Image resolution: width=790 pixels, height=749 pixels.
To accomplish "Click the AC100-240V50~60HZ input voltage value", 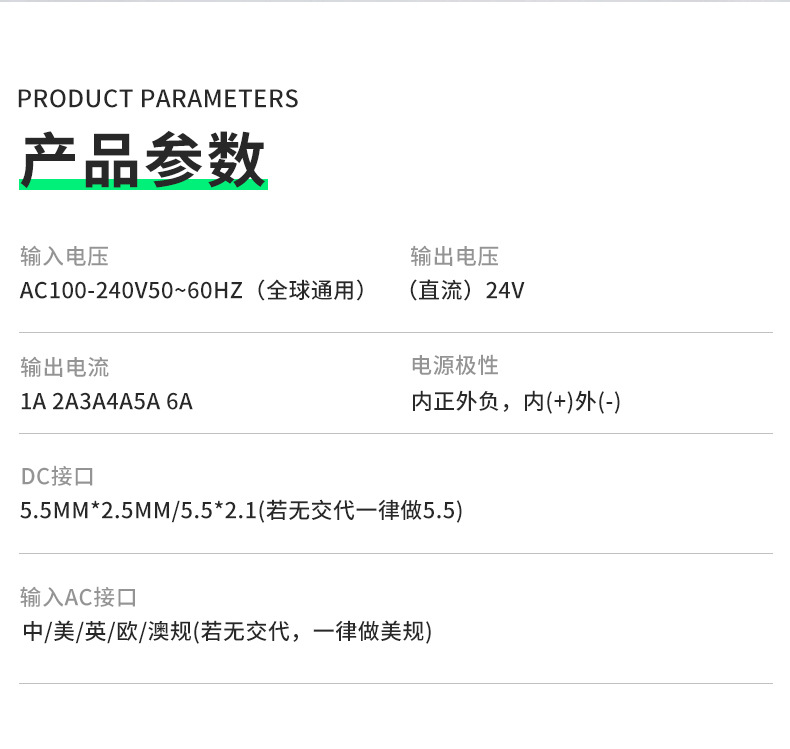I will [x=130, y=291].
